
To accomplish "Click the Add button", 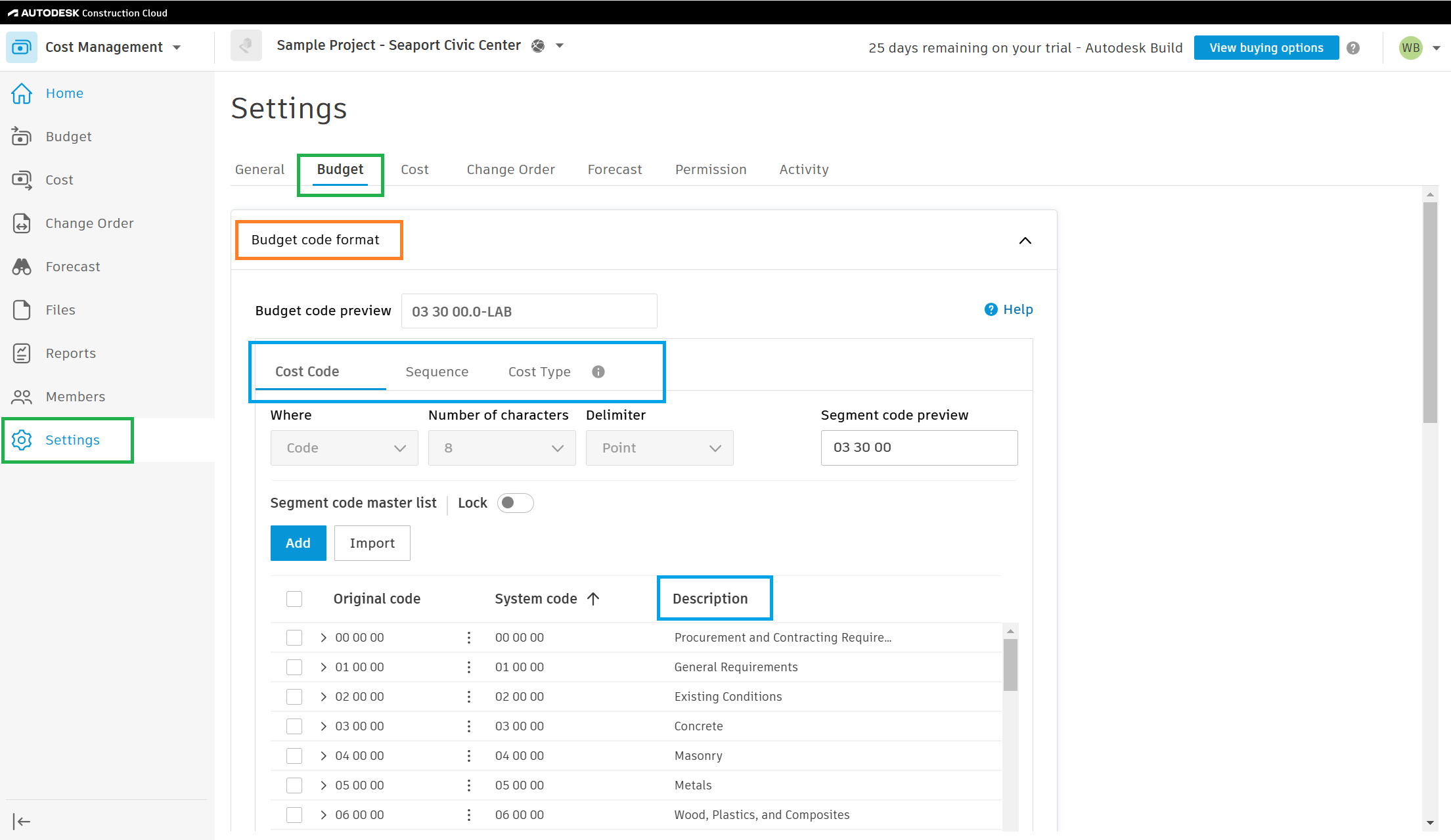I will [x=298, y=543].
